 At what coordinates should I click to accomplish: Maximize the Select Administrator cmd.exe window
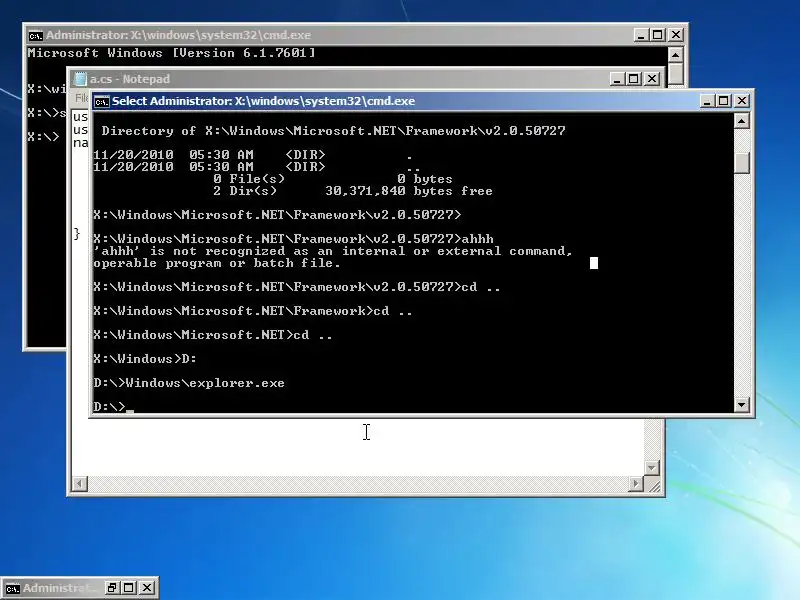coord(723,101)
